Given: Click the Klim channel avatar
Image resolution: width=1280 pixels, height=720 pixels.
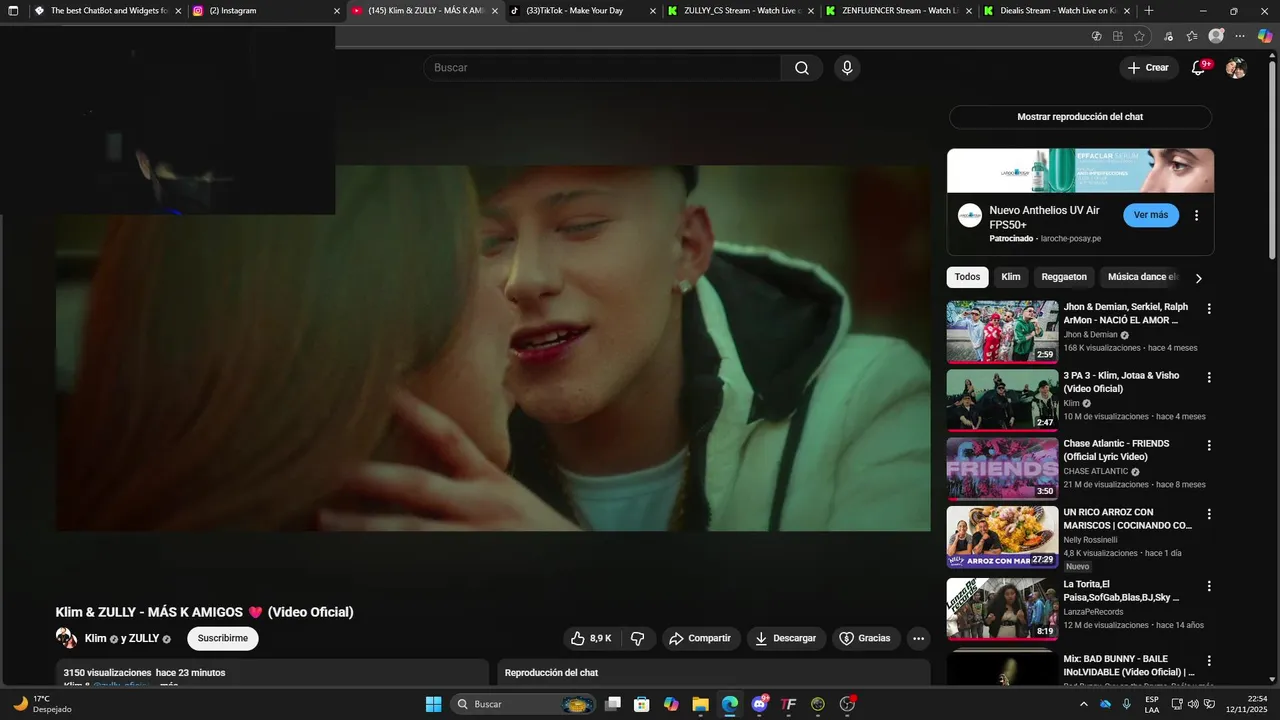Looking at the screenshot, I should click(66, 638).
